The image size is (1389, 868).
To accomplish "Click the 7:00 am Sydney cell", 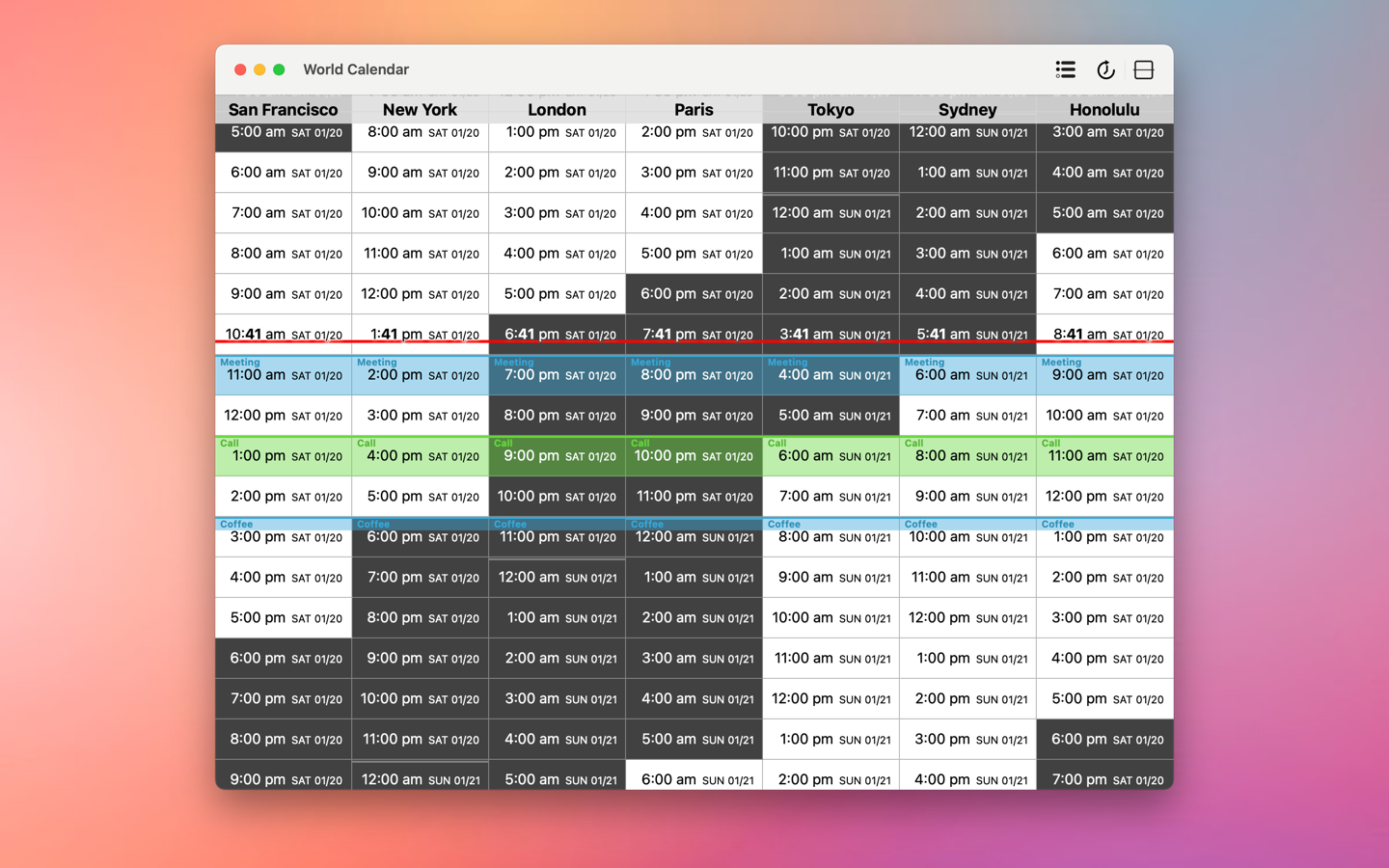I will coord(968,416).
